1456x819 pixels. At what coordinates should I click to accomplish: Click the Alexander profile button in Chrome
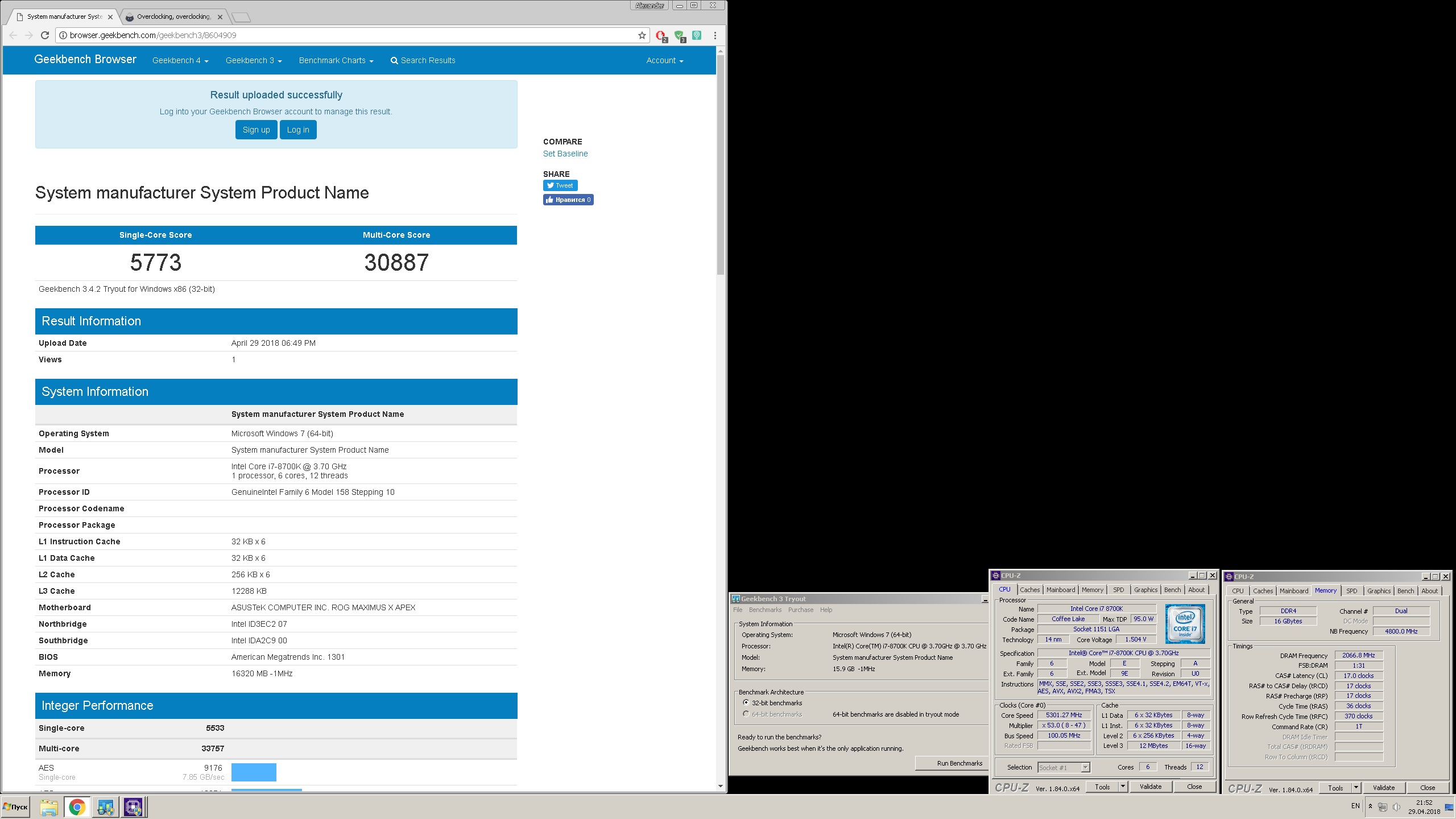[650, 6]
